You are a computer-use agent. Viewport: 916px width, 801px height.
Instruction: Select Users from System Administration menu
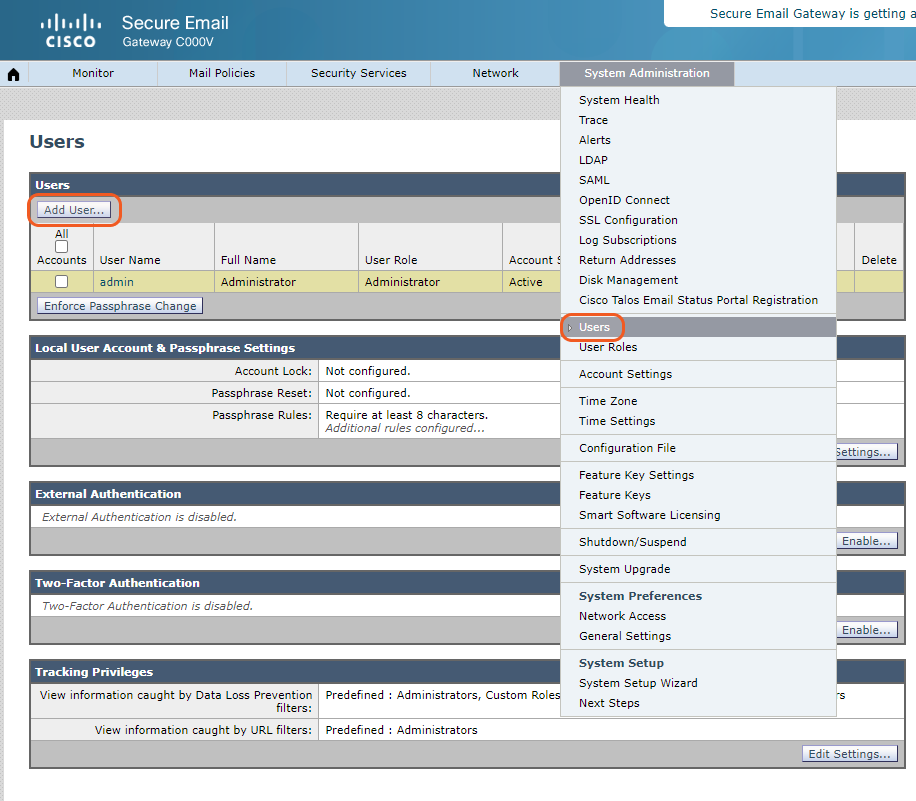pos(594,327)
